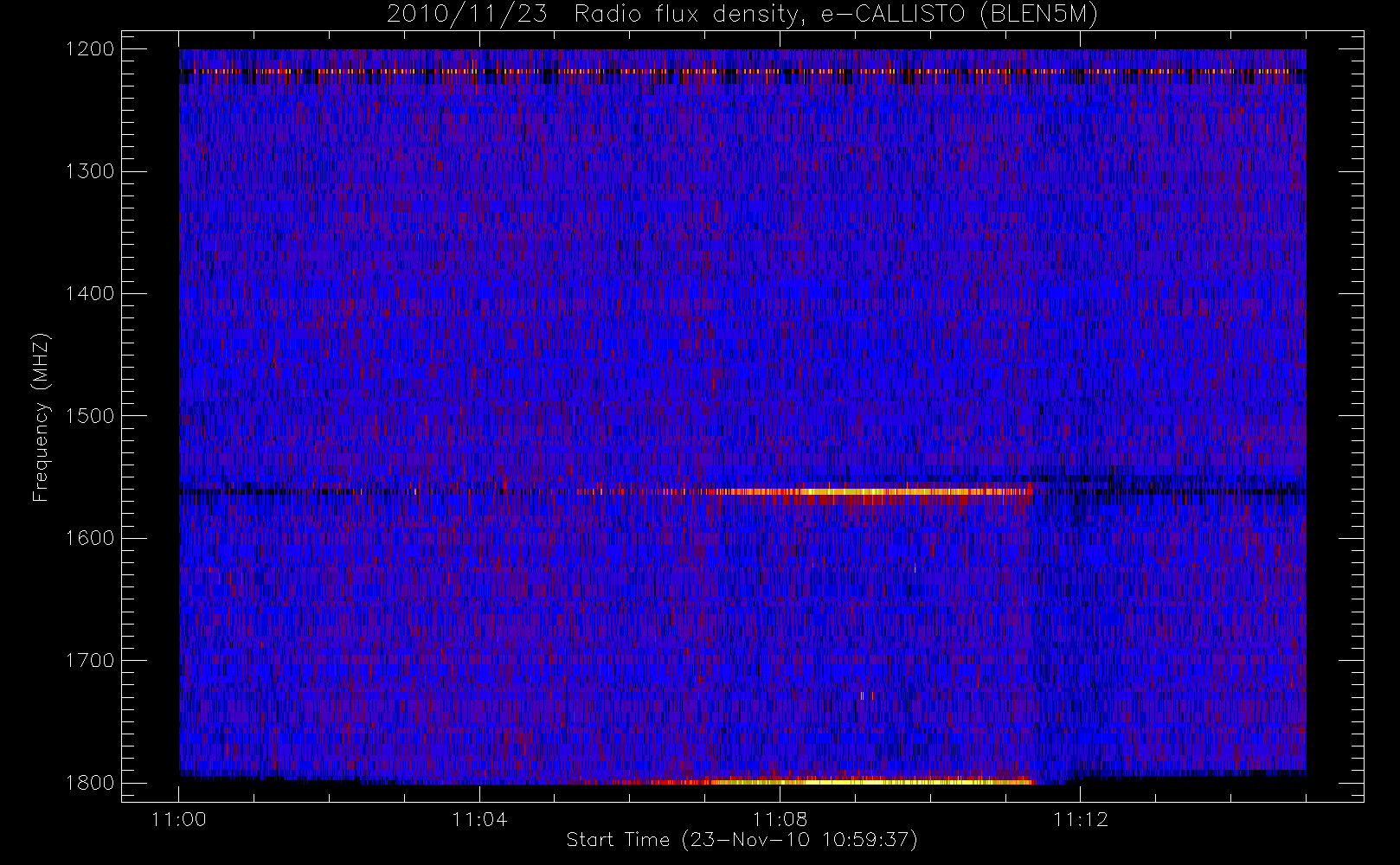Click the 11:00 time tick label
1400x865 pixels.
(x=179, y=819)
